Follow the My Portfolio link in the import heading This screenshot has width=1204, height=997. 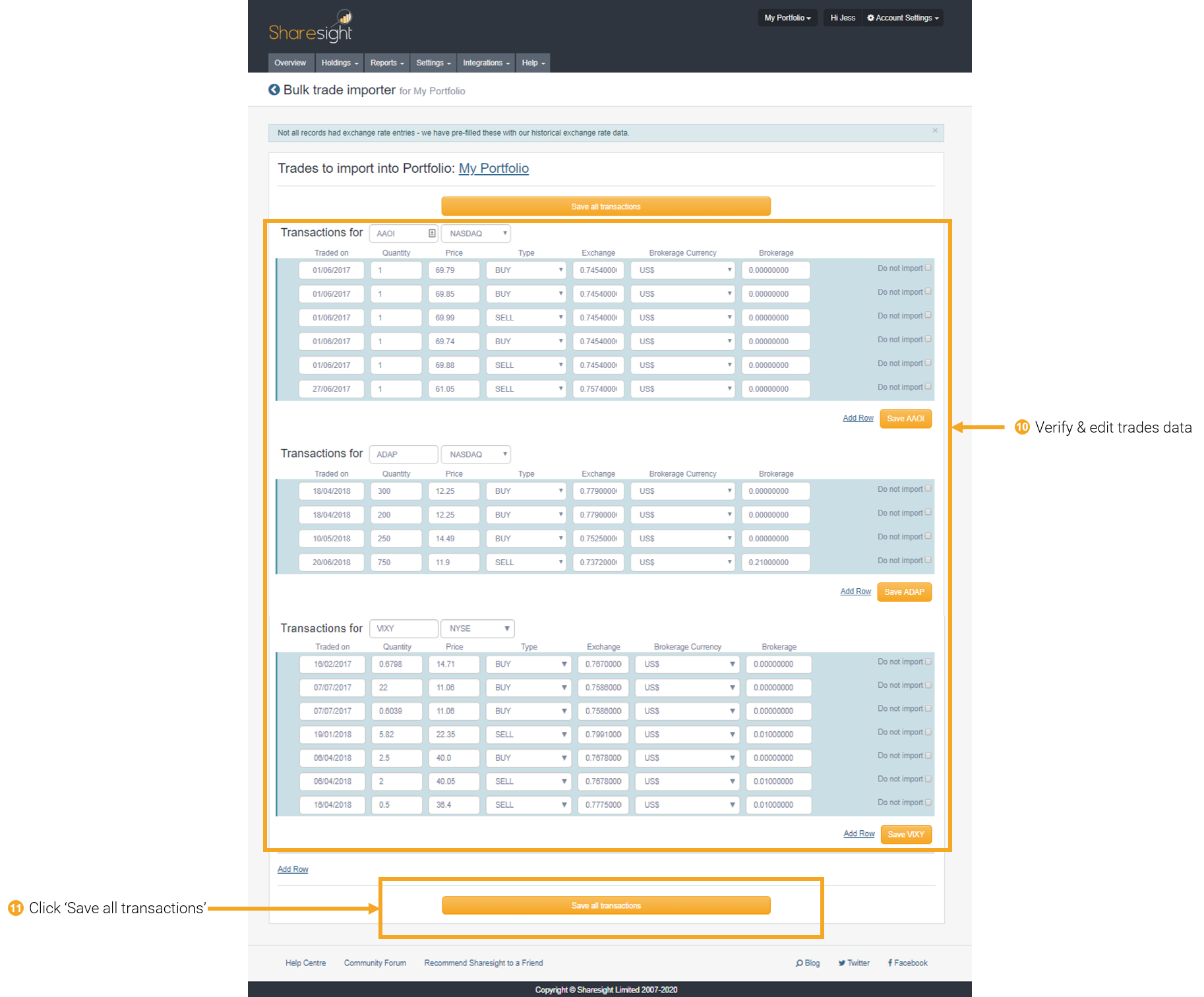point(494,168)
